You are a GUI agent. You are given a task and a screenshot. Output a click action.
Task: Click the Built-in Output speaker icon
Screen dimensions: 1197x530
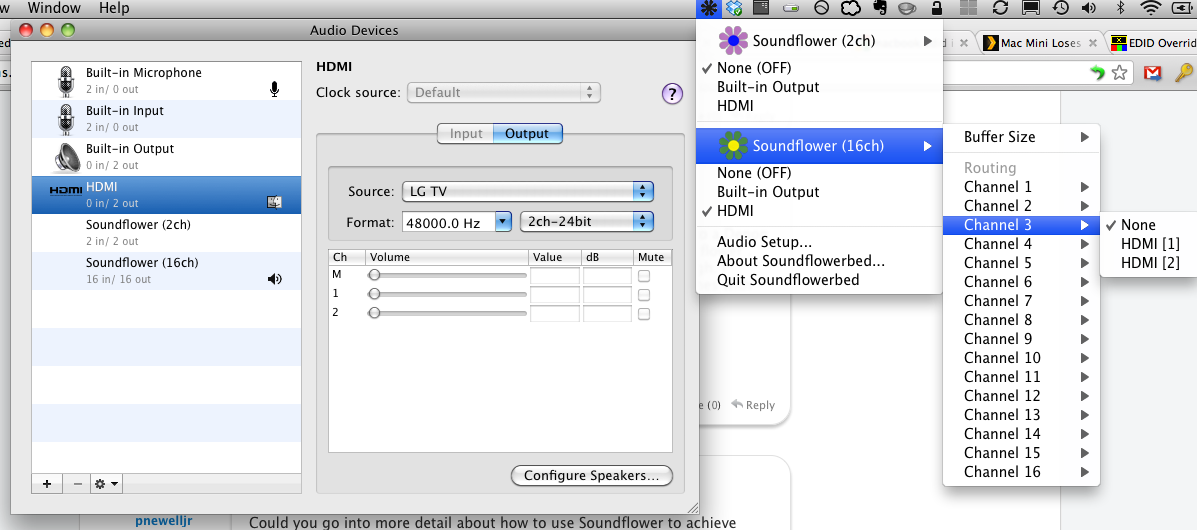[67, 157]
